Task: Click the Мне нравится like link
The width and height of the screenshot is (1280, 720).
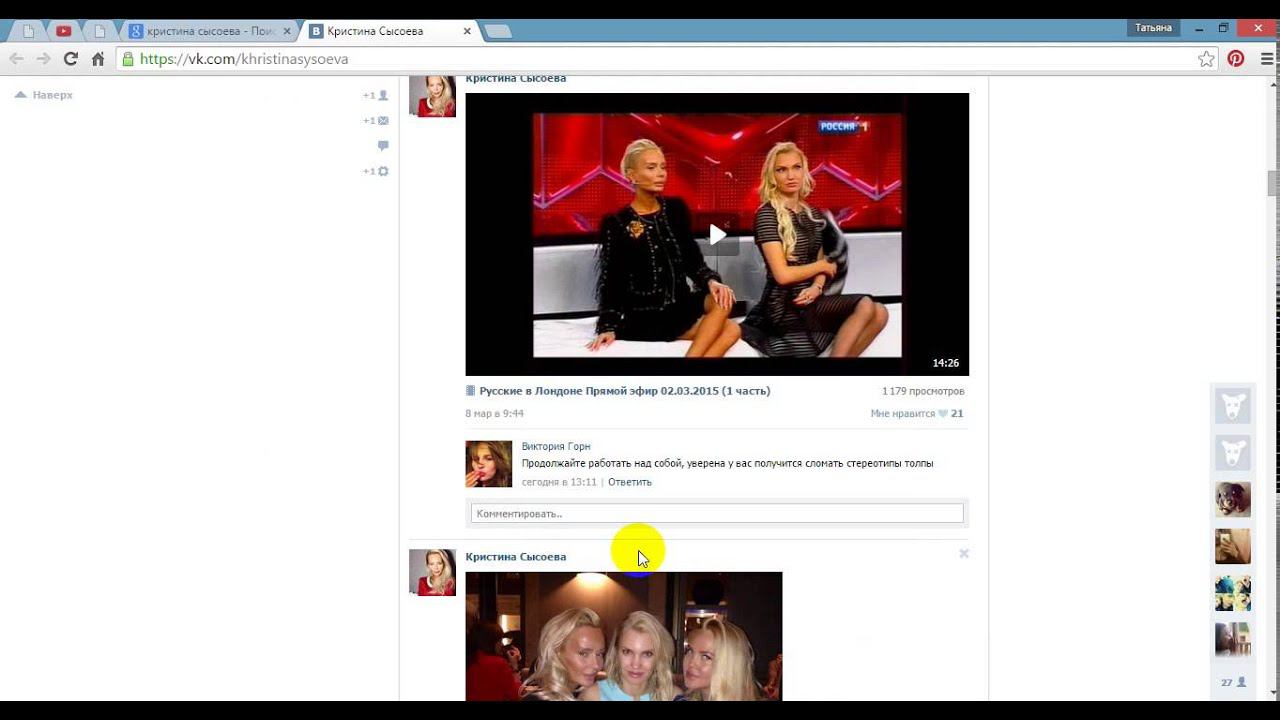Action: tap(902, 414)
